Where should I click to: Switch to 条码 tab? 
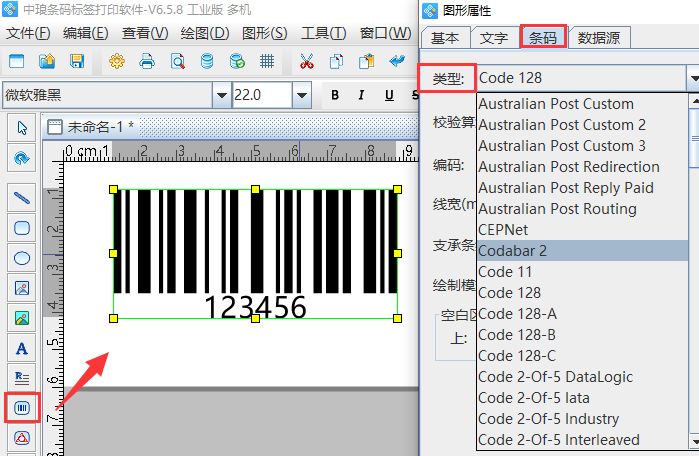click(x=543, y=37)
